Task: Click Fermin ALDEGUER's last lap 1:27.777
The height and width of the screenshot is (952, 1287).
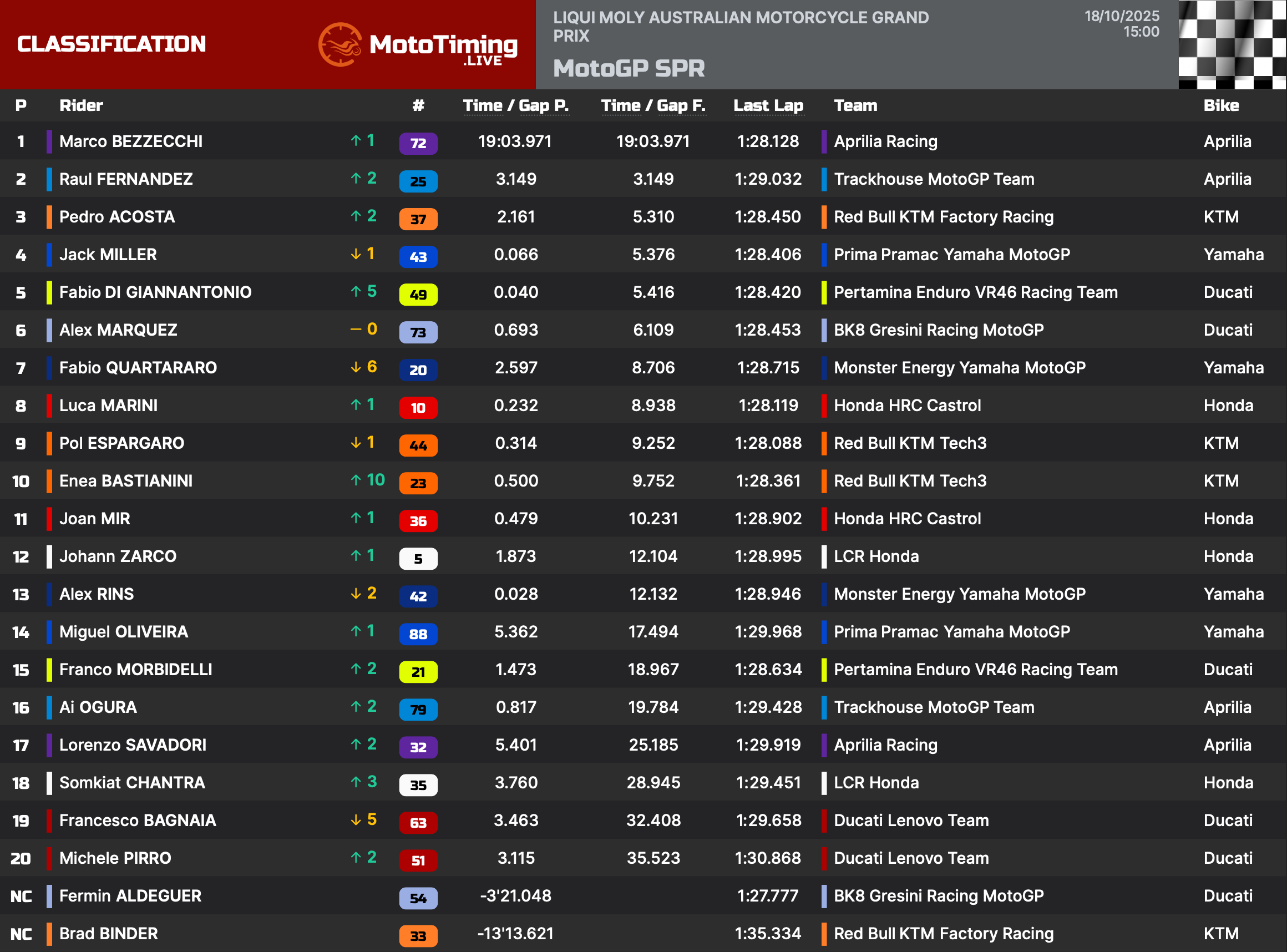Action: click(x=768, y=895)
